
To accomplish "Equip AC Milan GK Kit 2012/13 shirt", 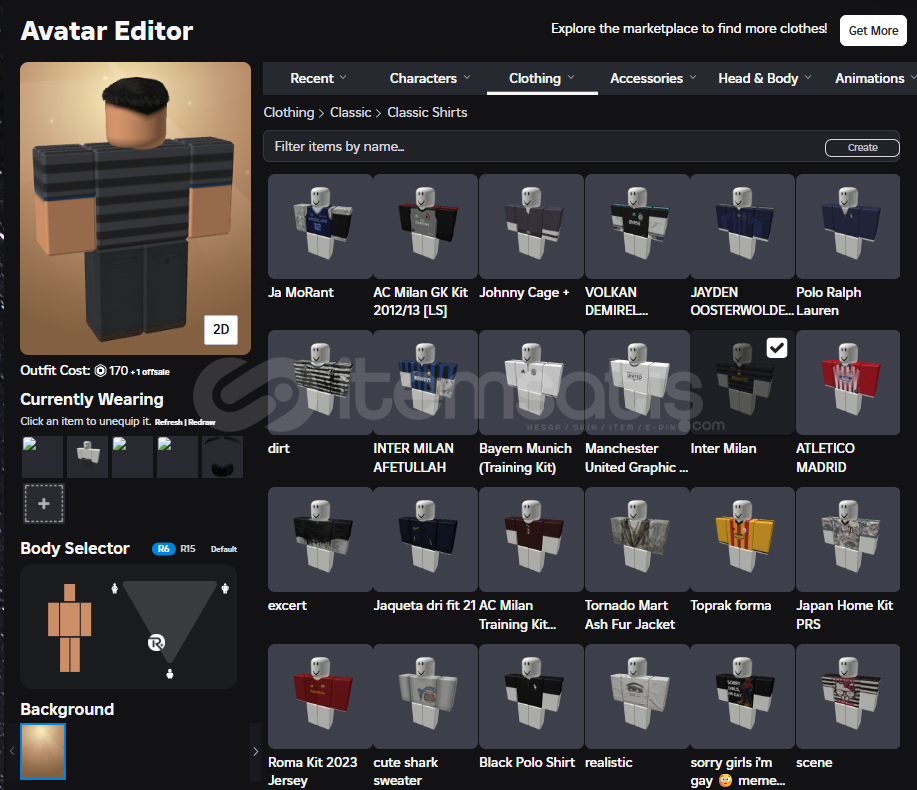I will (425, 226).
